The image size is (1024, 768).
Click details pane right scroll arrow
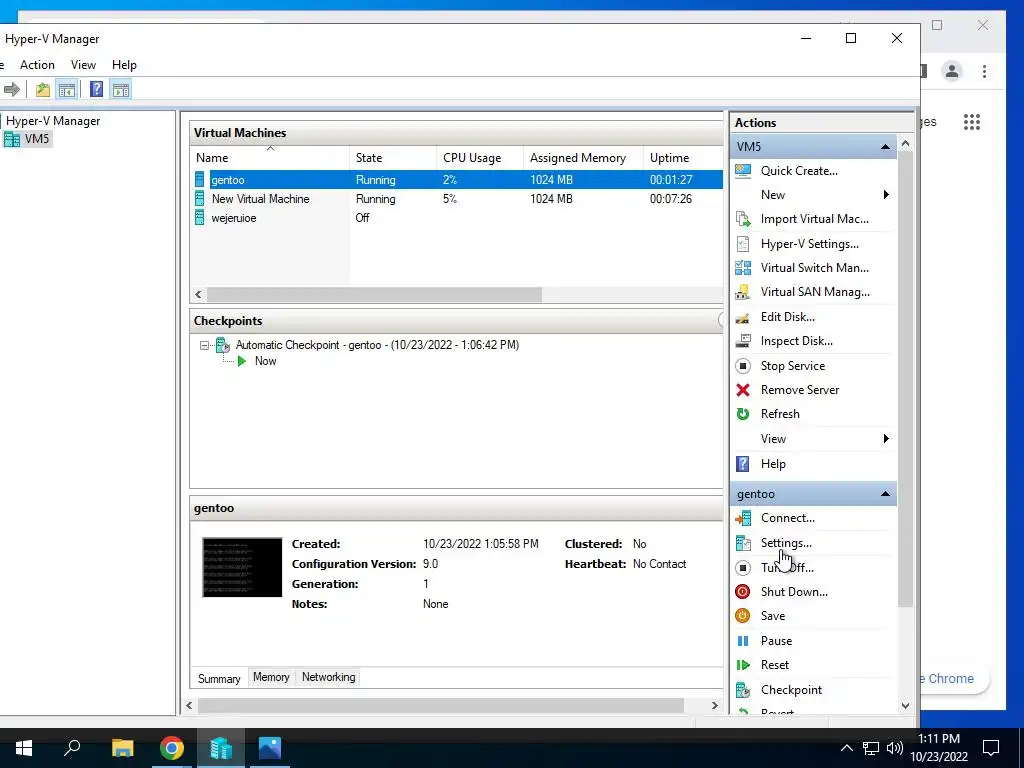click(x=714, y=705)
